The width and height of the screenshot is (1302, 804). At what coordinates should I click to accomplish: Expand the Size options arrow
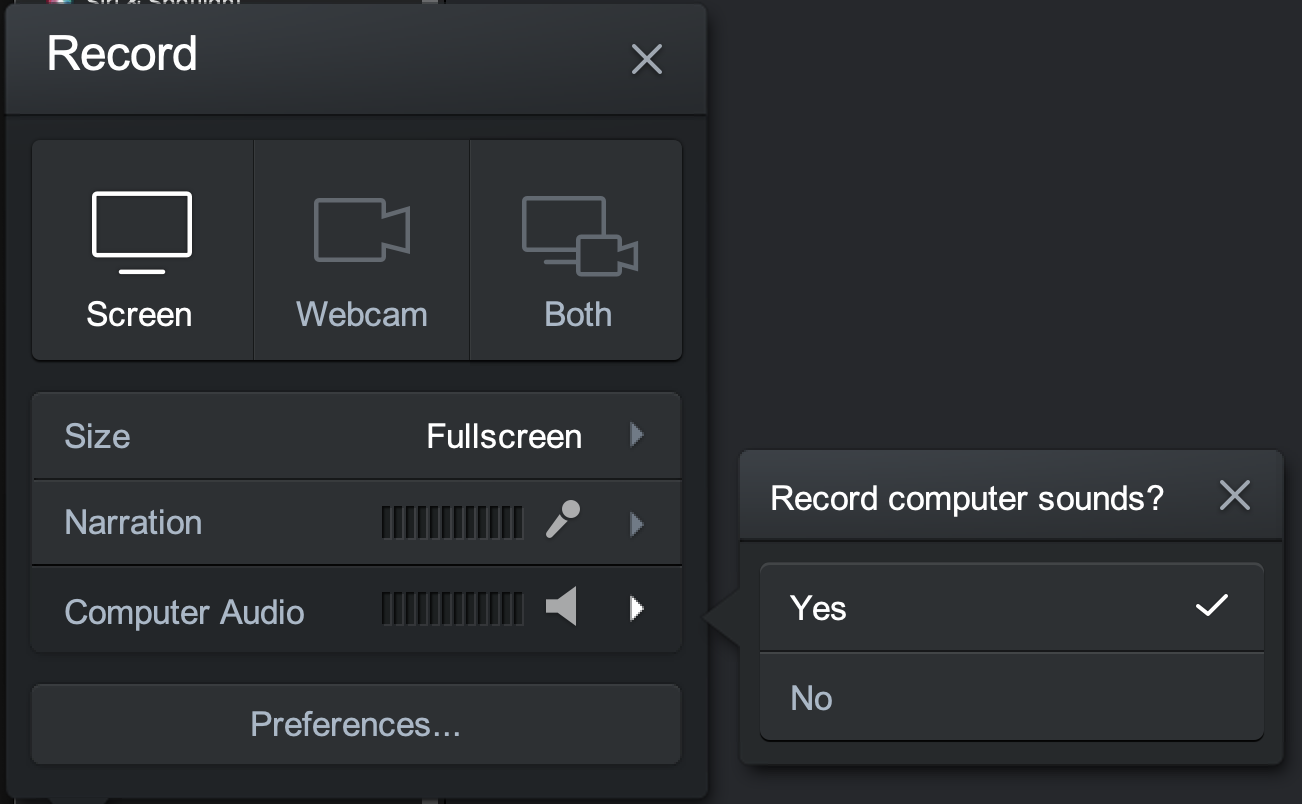[x=637, y=435]
